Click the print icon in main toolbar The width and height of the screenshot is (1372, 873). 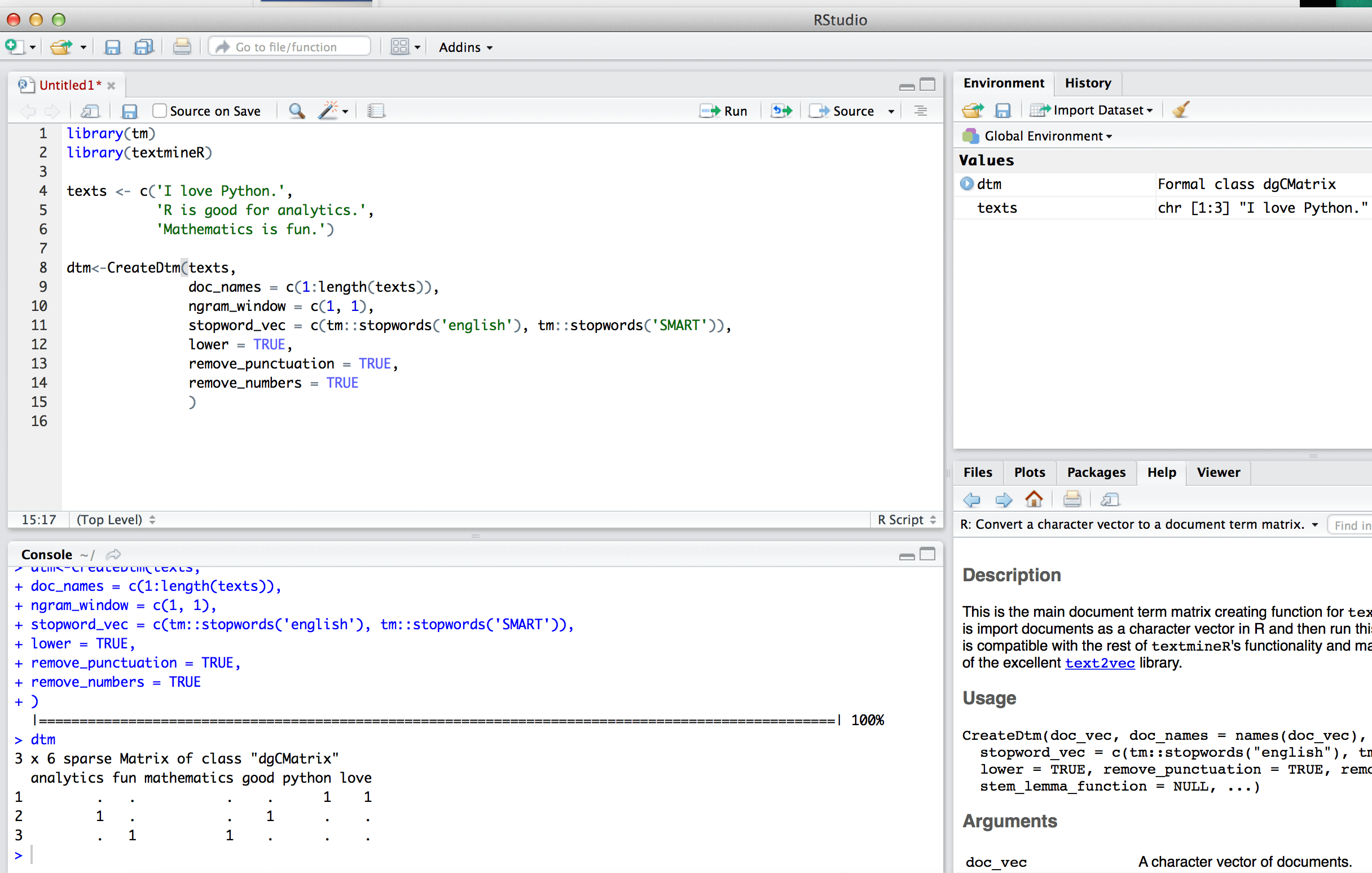(182, 47)
